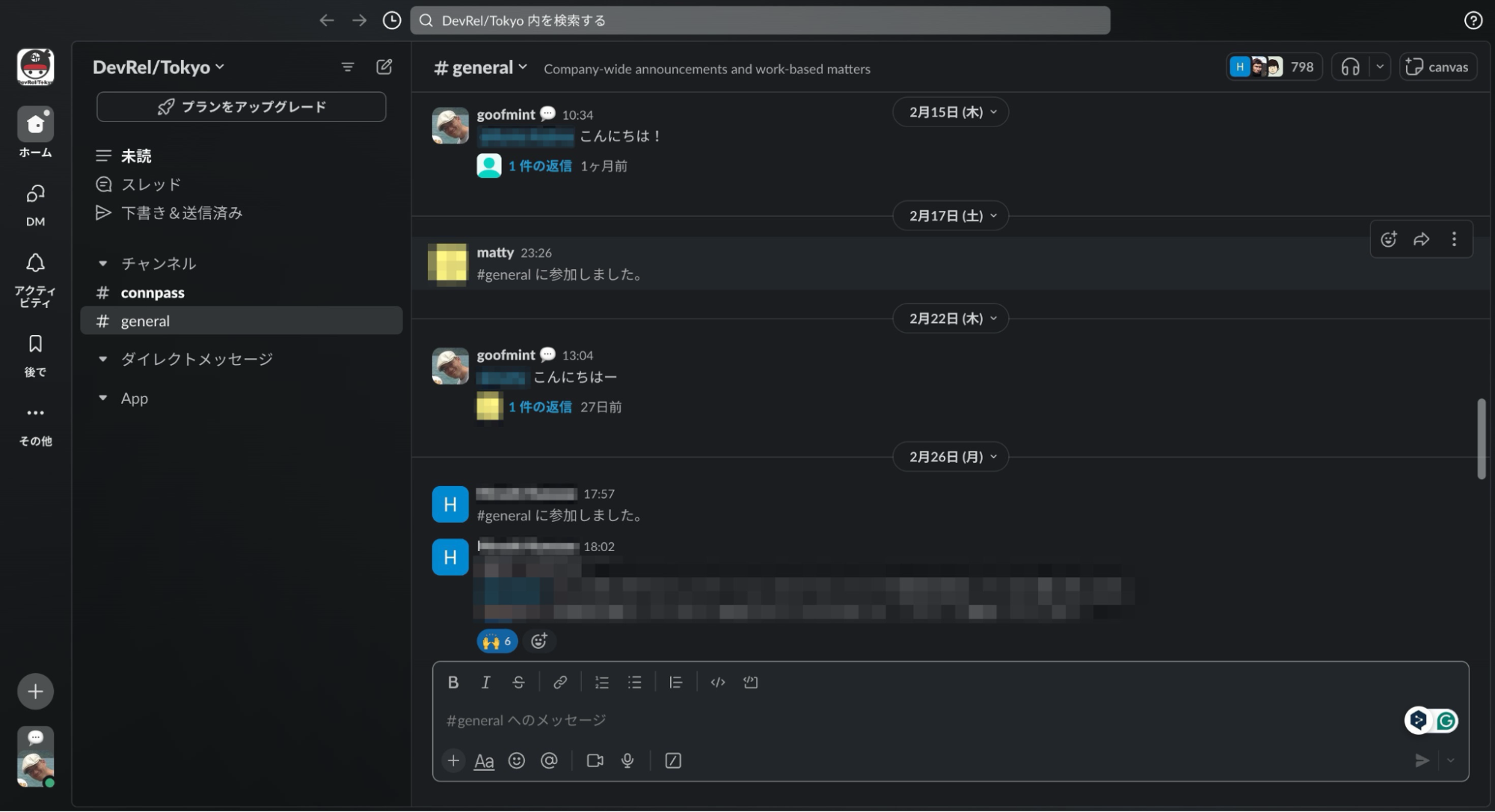Open the sidebar filter icon
Image resolution: width=1495 pixels, height=812 pixels.
pos(348,67)
